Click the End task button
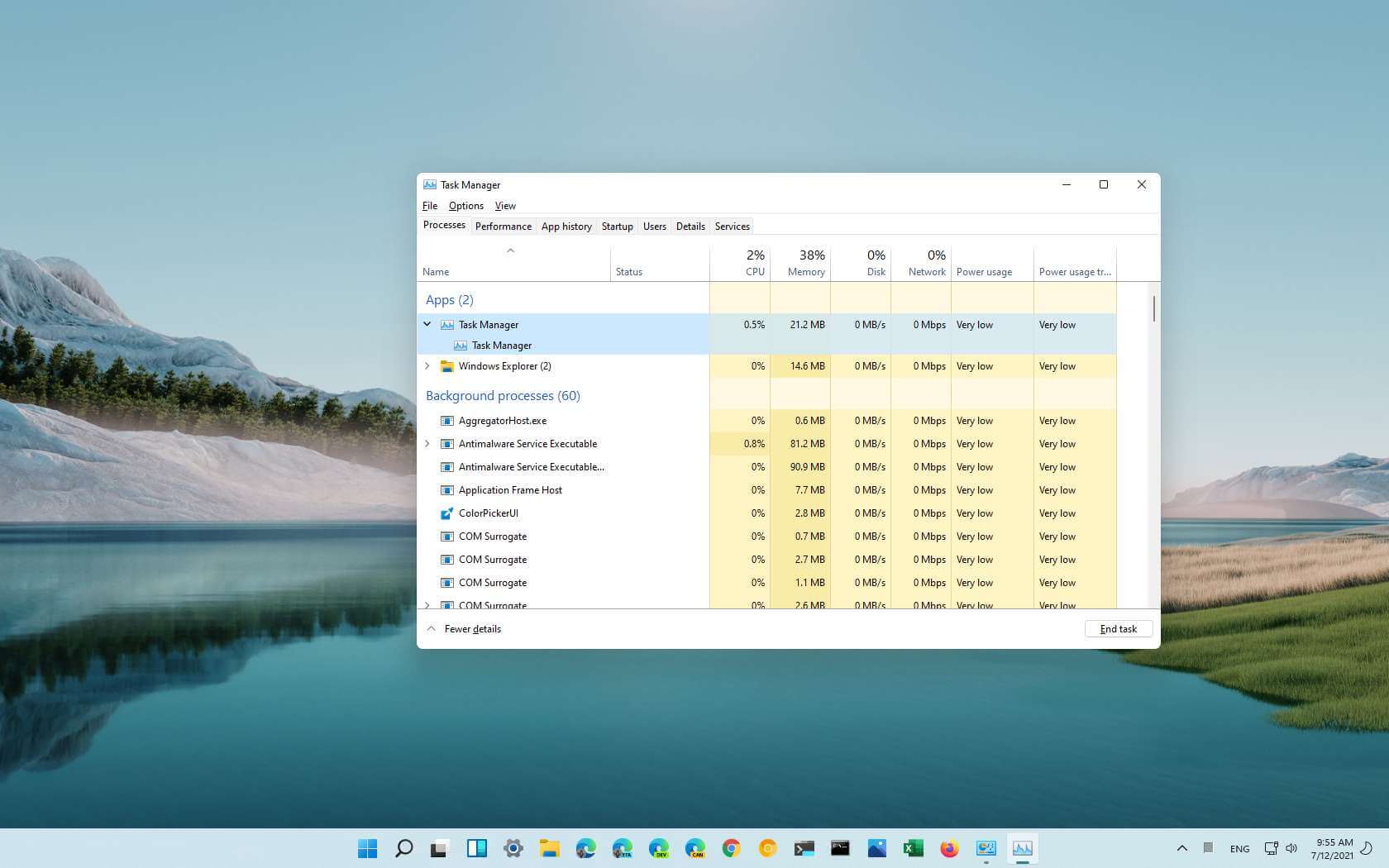 [x=1118, y=628]
